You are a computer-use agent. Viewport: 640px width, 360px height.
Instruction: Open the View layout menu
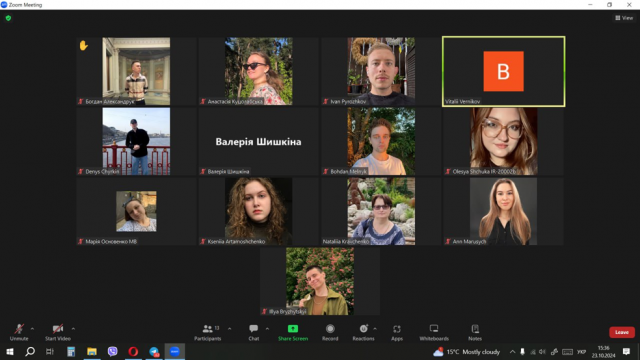(624, 18)
